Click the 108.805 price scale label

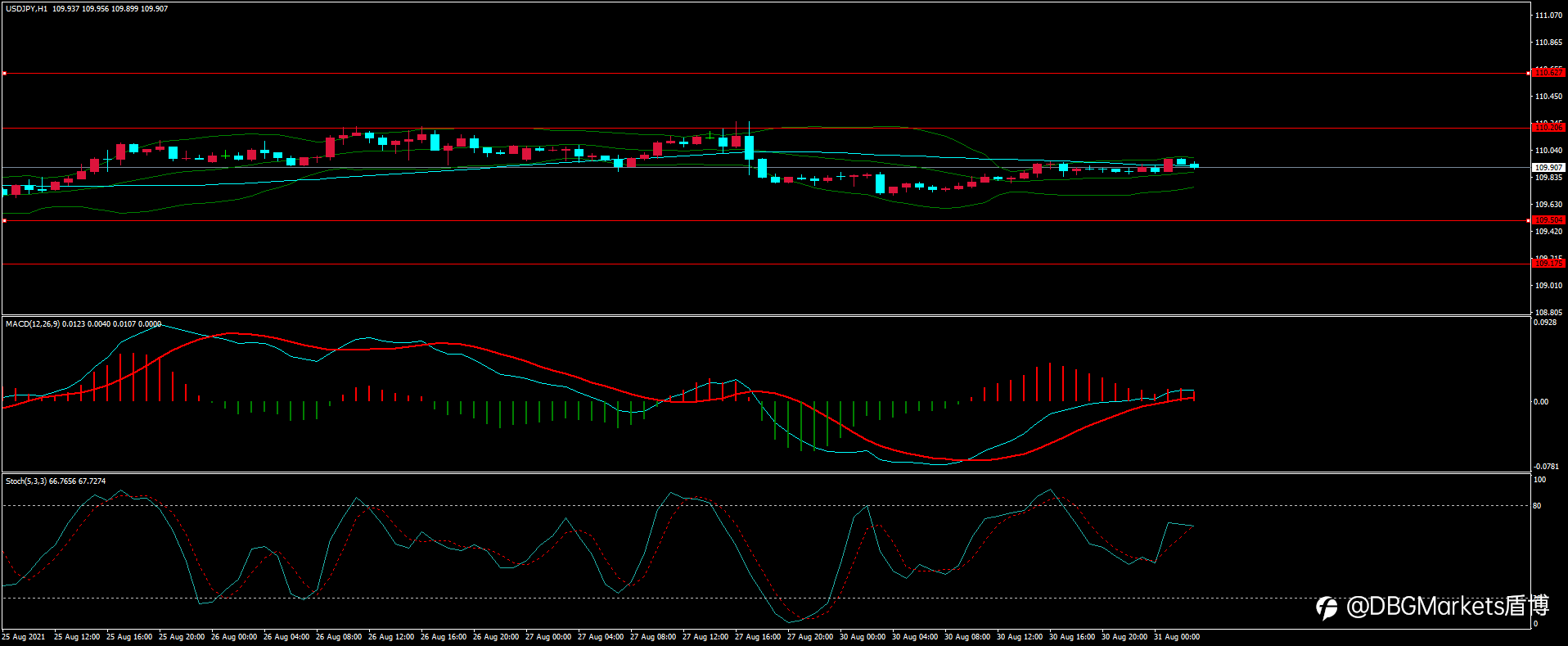[x=1548, y=313]
